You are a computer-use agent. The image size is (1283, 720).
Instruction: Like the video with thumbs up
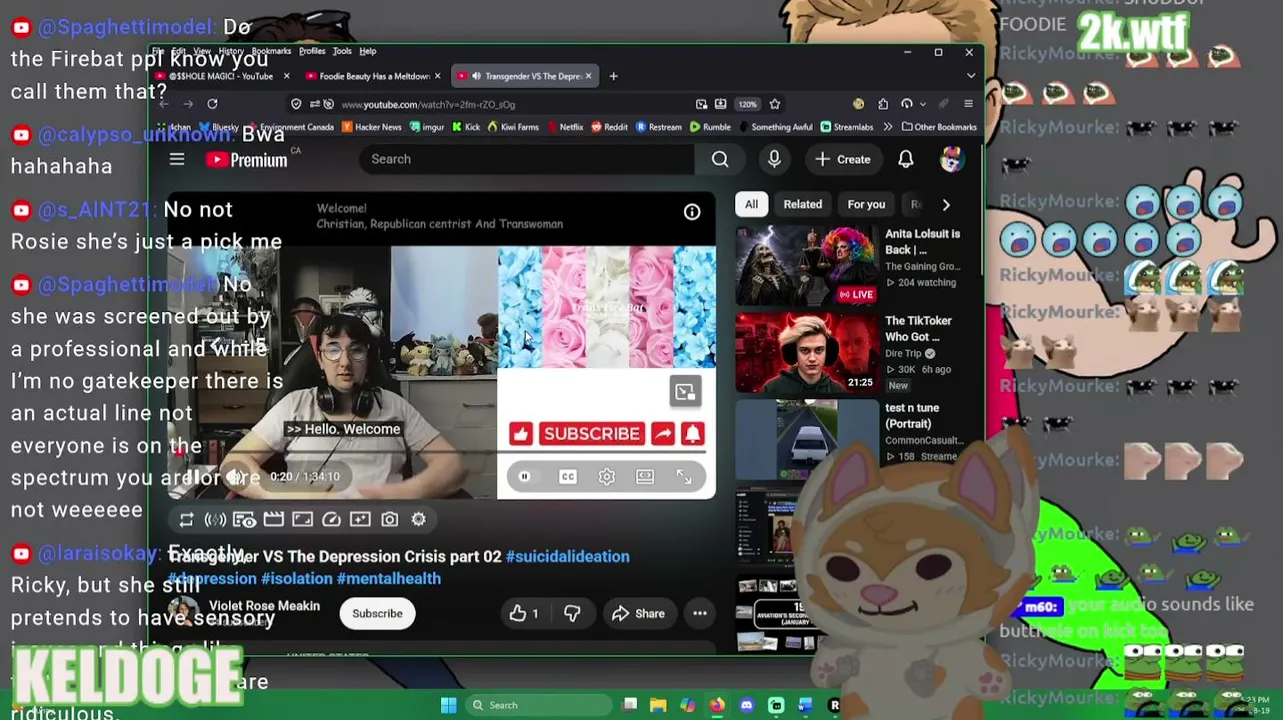[x=524, y=613]
